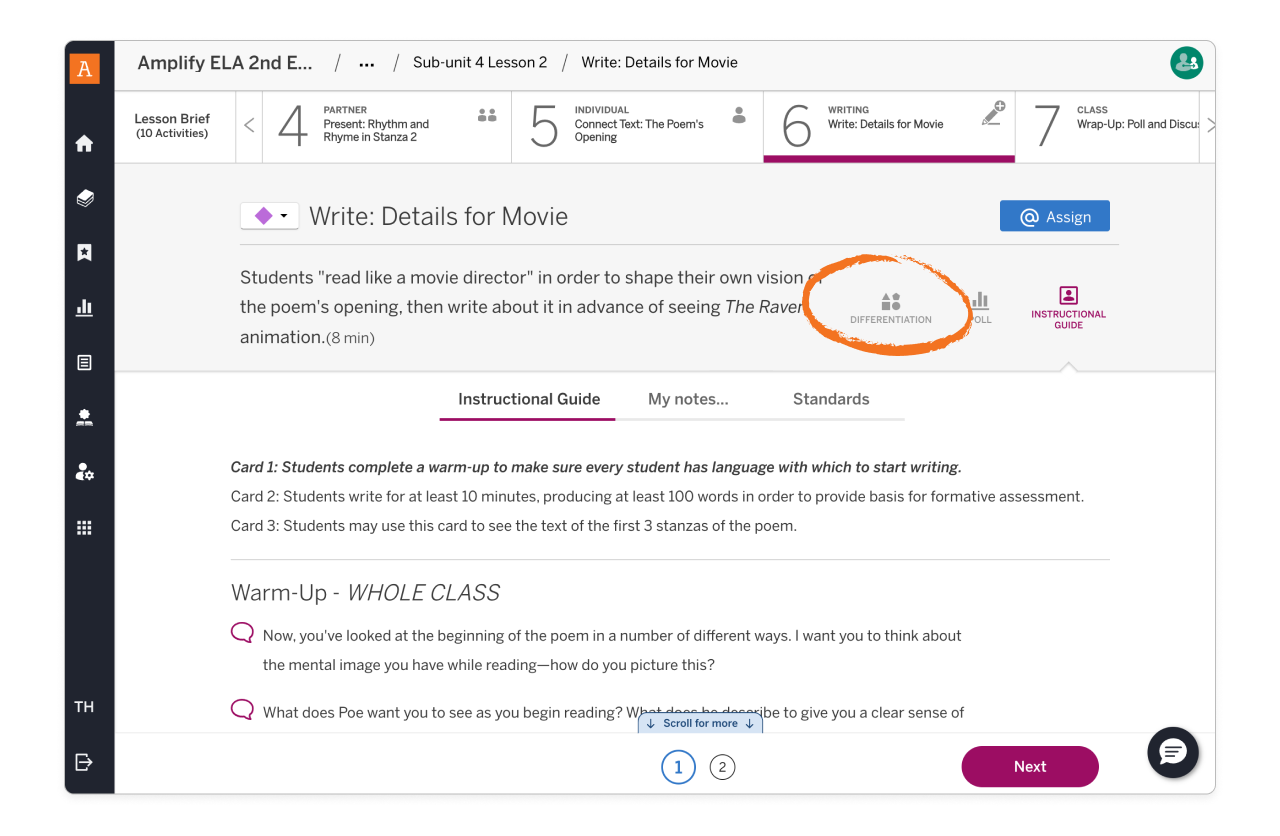
Task: Expand previous activities with the left chevron
Action: [x=249, y=127]
